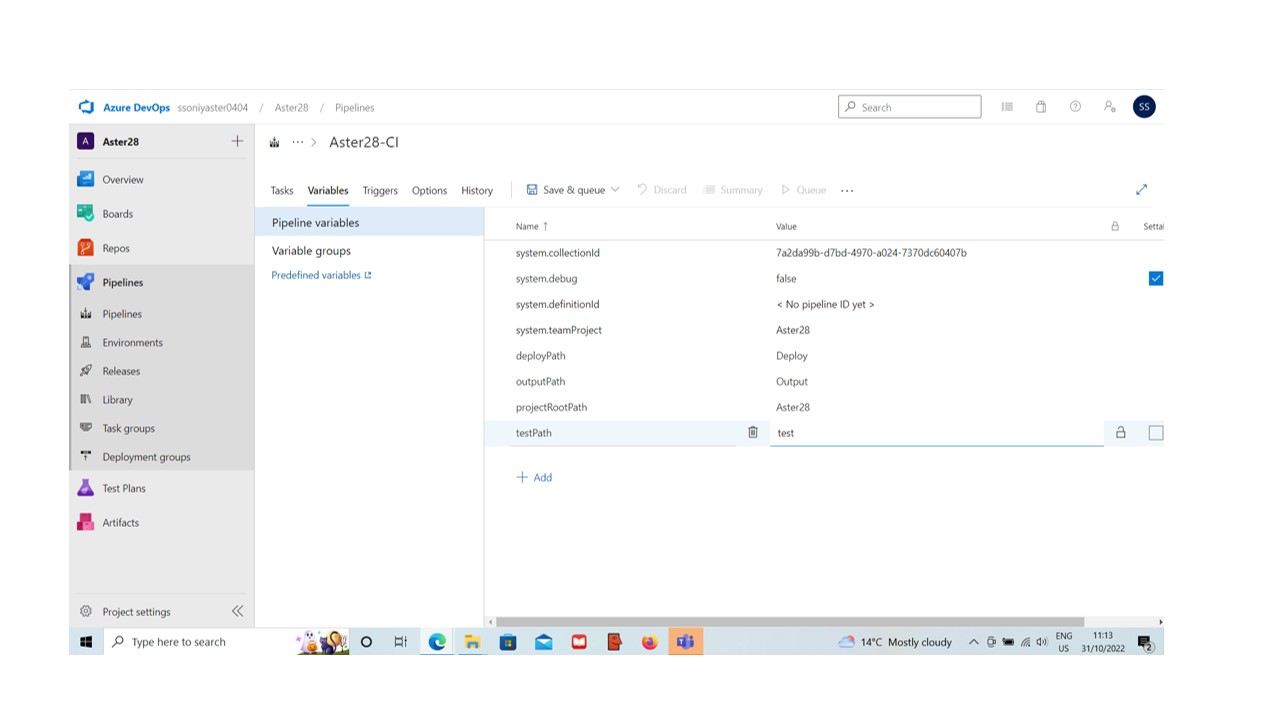This screenshot has height=720, width=1280.
Task: Open the help question mark icon
Action: 1075,107
